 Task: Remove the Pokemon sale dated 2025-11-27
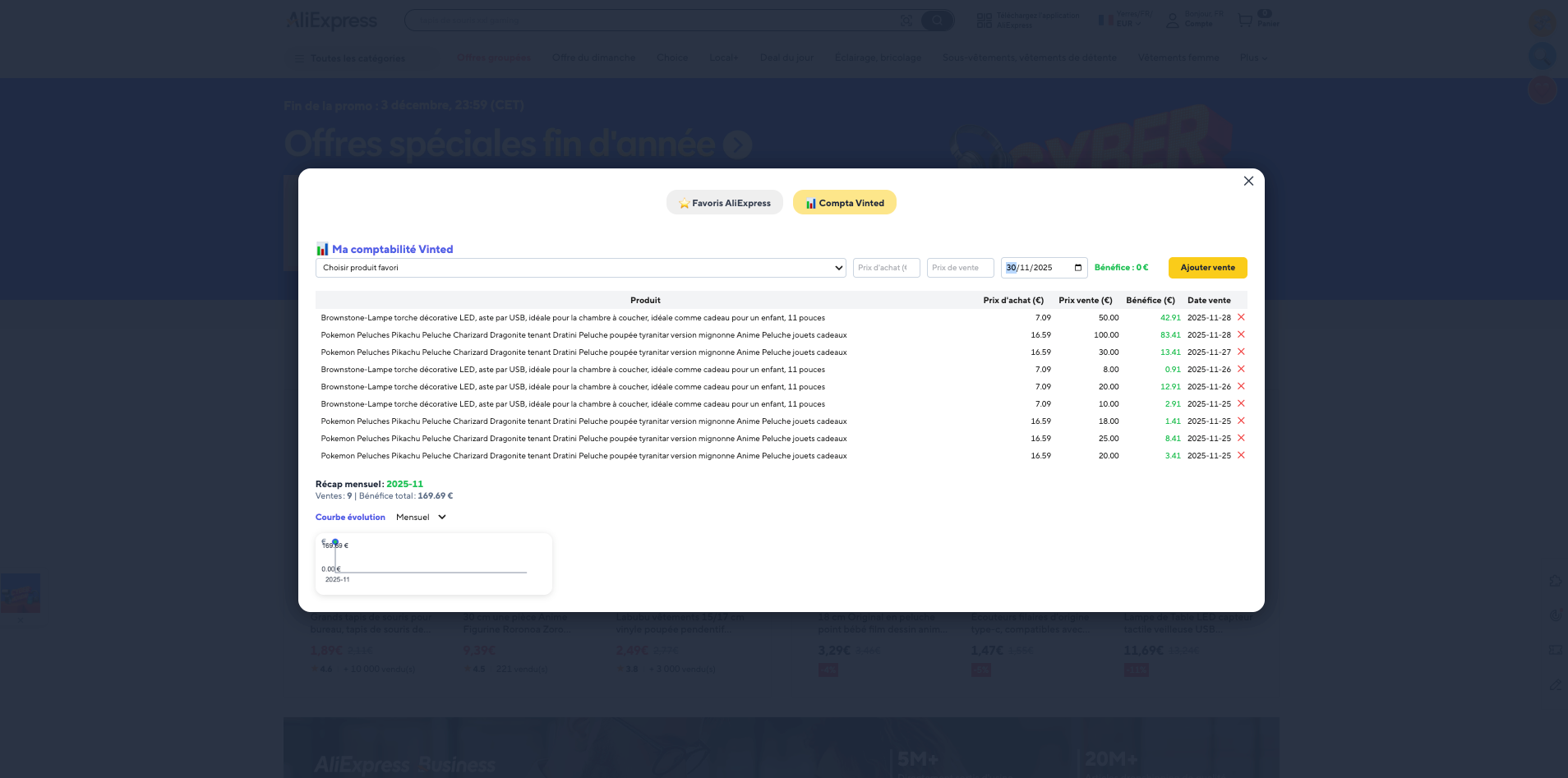[1241, 352]
